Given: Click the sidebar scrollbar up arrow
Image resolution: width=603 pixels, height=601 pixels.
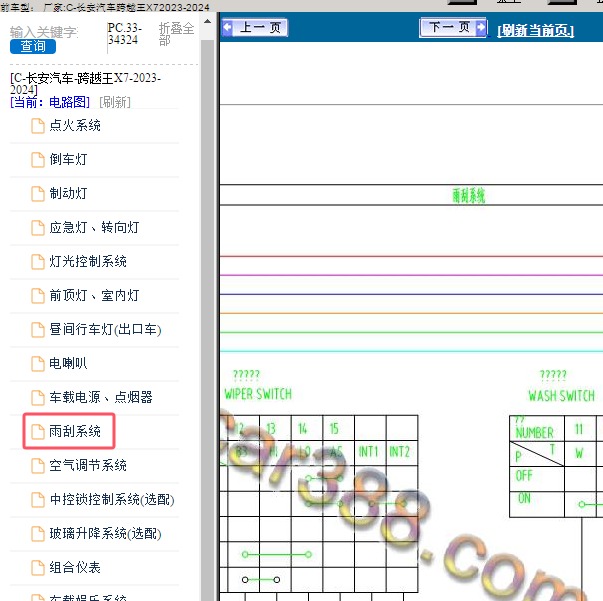Looking at the screenshot, I should pyautogui.click(x=207, y=22).
